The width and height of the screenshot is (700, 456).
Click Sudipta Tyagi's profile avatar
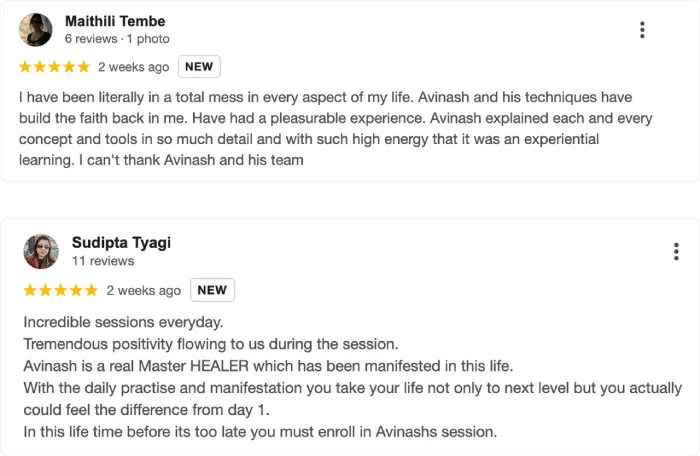(x=41, y=251)
